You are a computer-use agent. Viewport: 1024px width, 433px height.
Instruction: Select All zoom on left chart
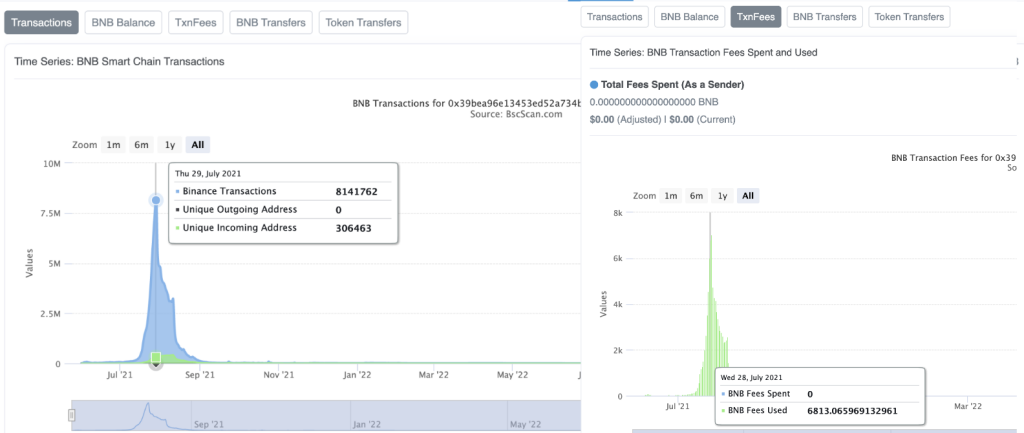(x=197, y=145)
